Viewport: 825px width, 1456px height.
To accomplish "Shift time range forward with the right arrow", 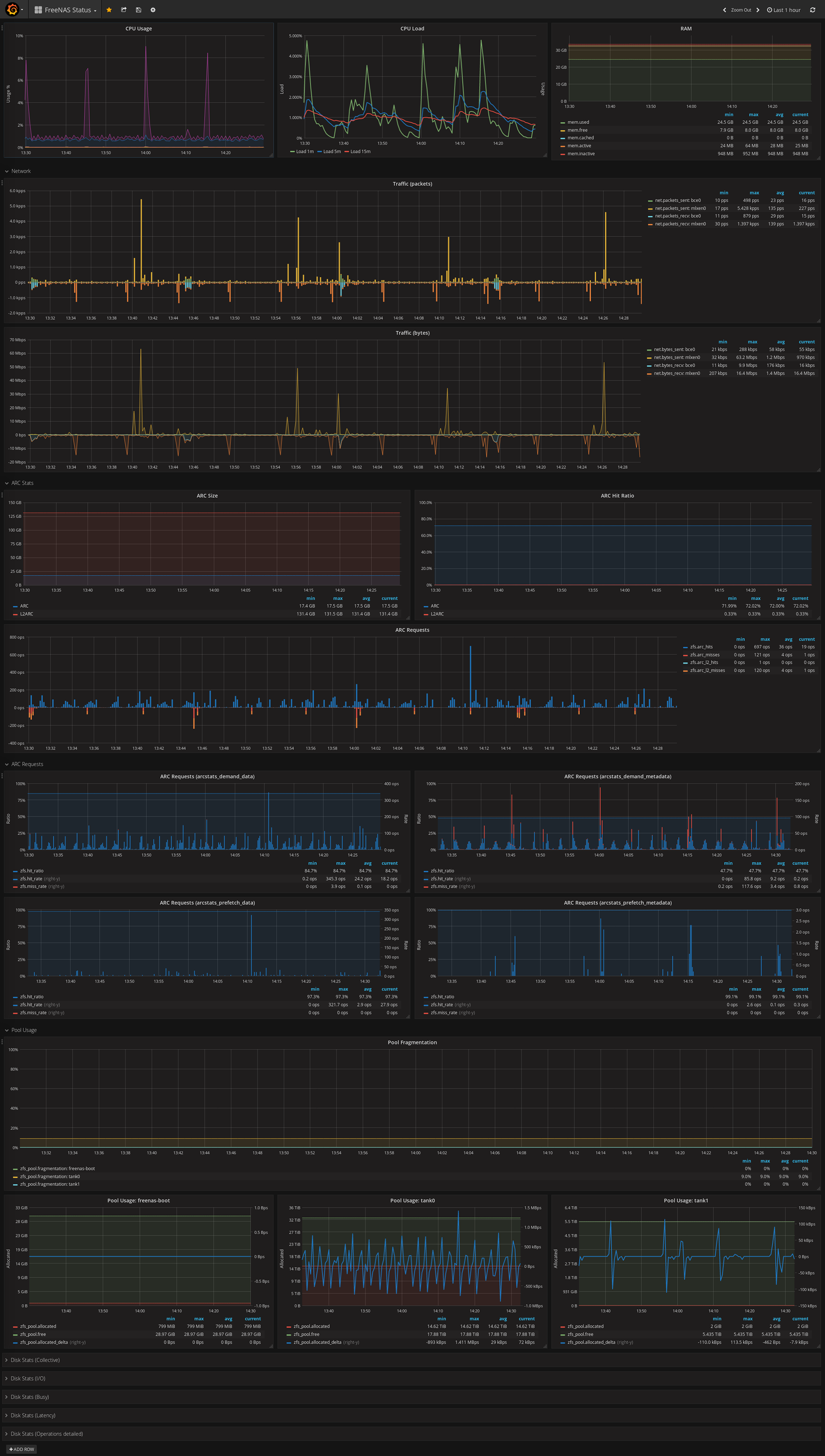I will pos(758,9).
